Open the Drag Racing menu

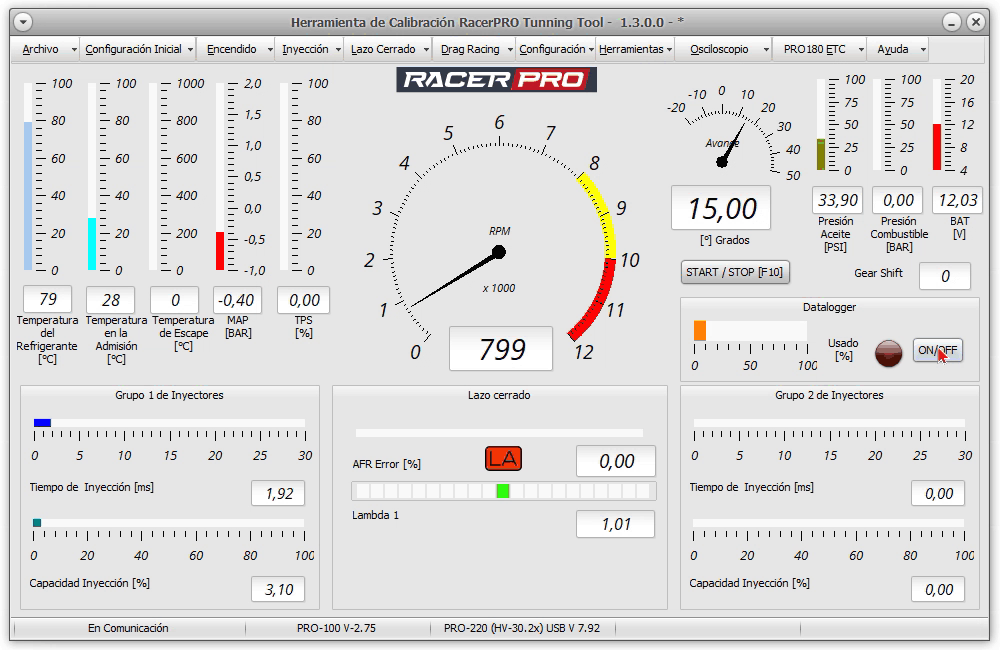(470, 49)
